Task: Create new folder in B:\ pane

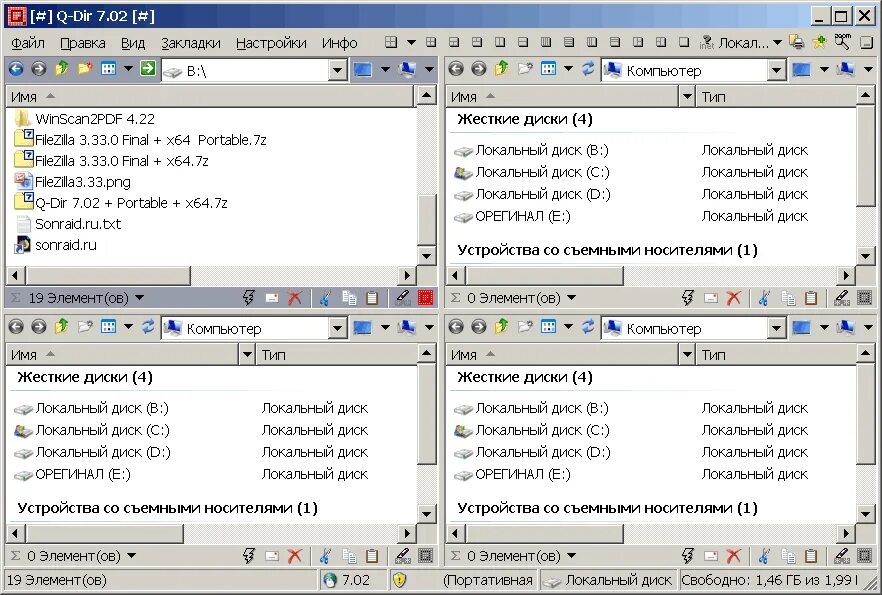Action: [x=85, y=69]
